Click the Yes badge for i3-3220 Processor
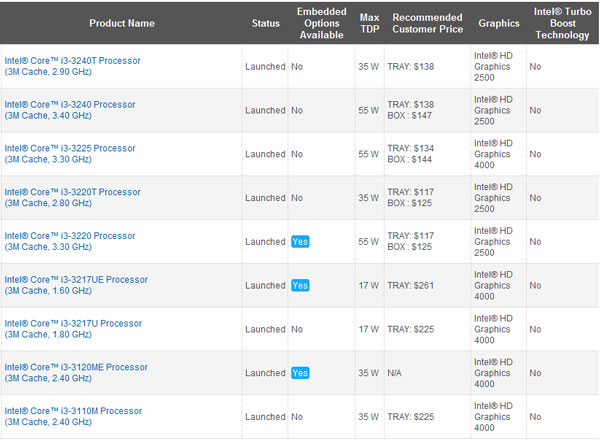 click(300, 242)
